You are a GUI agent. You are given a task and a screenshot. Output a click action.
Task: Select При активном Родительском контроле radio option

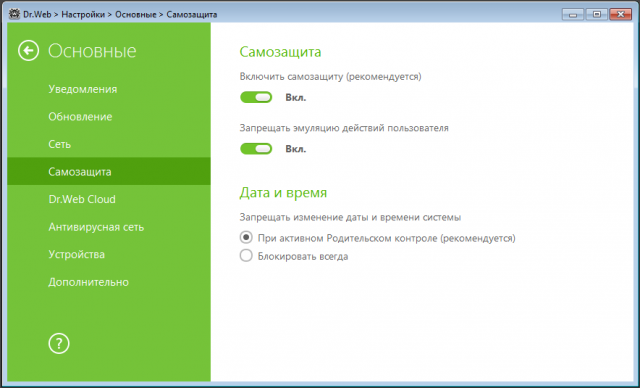pos(246,237)
